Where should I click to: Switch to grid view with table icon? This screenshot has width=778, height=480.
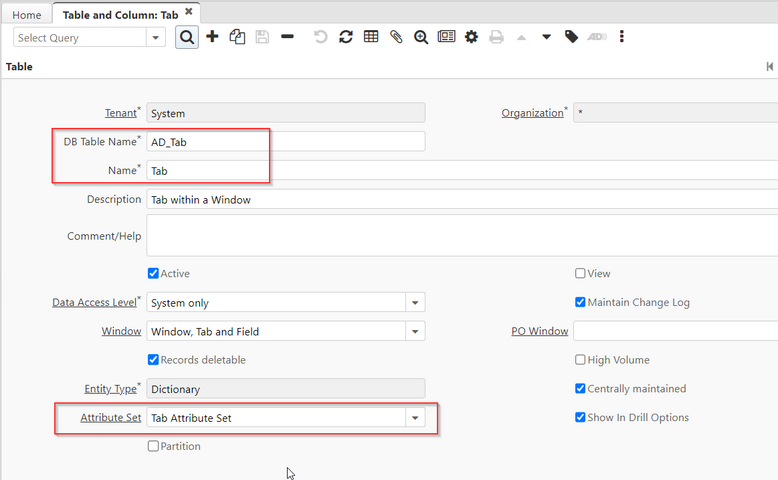tap(371, 37)
